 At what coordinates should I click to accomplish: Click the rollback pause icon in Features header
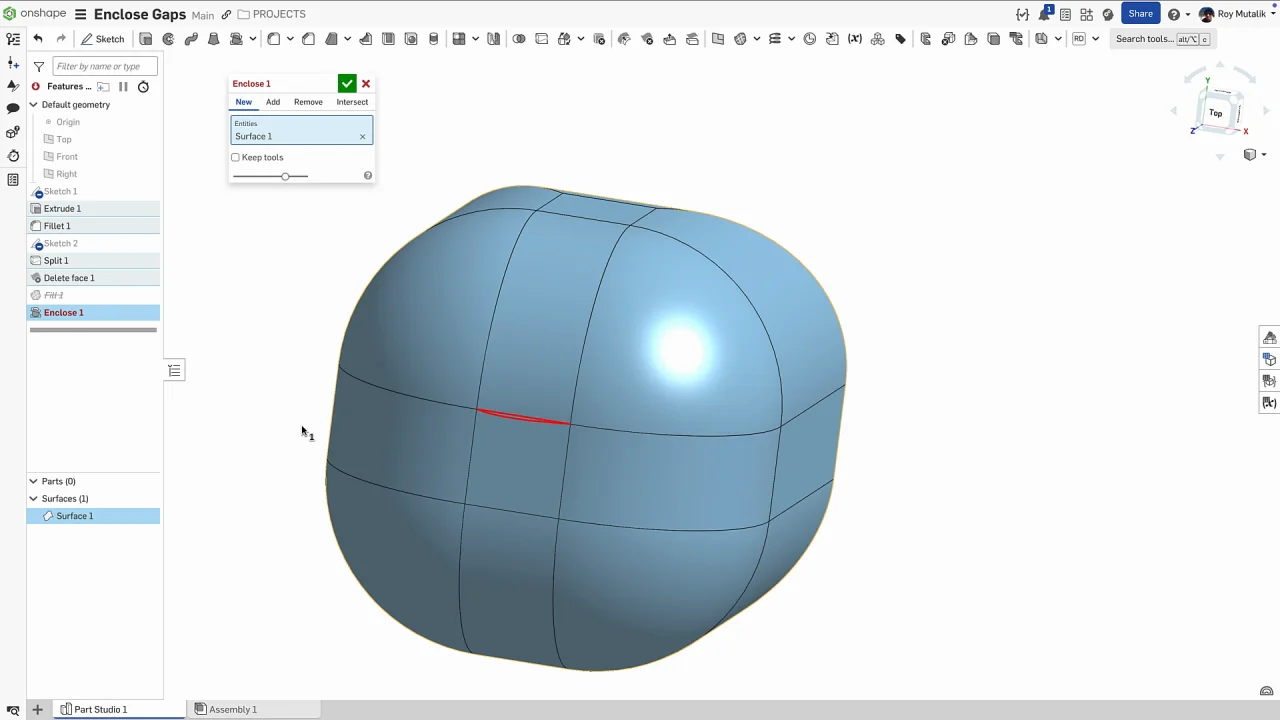click(123, 87)
